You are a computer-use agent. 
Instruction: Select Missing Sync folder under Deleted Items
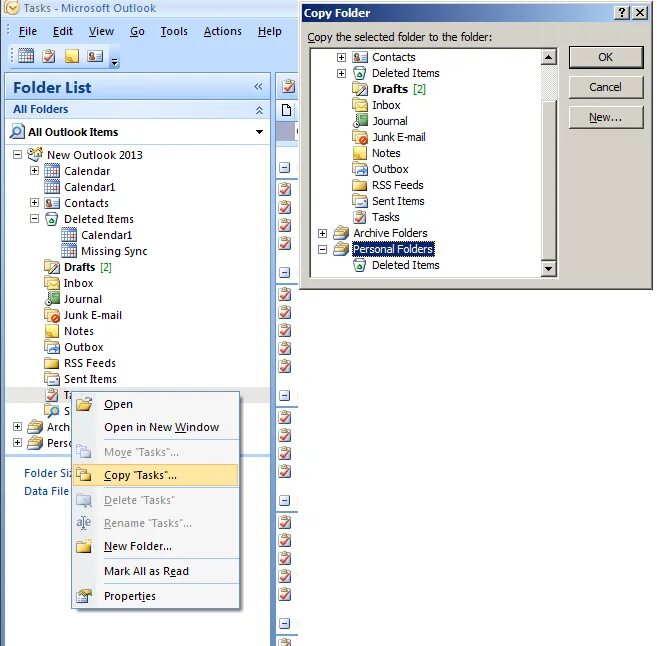point(114,251)
